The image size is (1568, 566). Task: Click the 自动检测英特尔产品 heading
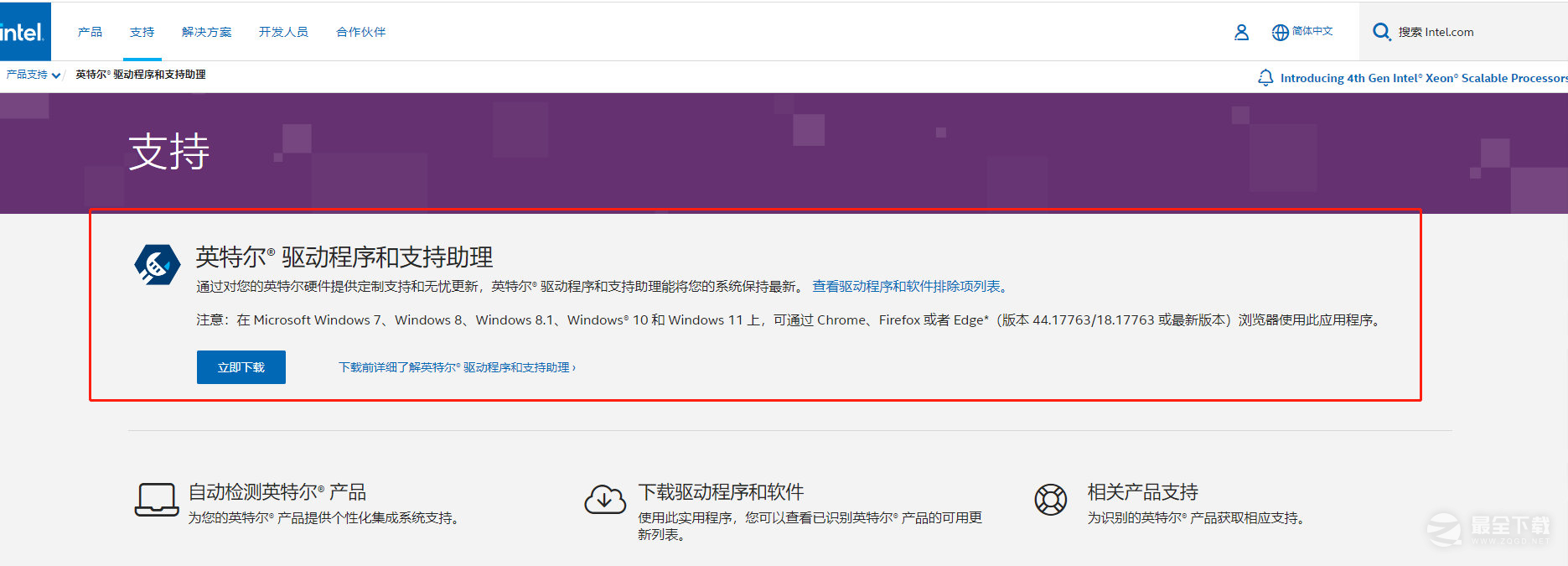click(277, 492)
